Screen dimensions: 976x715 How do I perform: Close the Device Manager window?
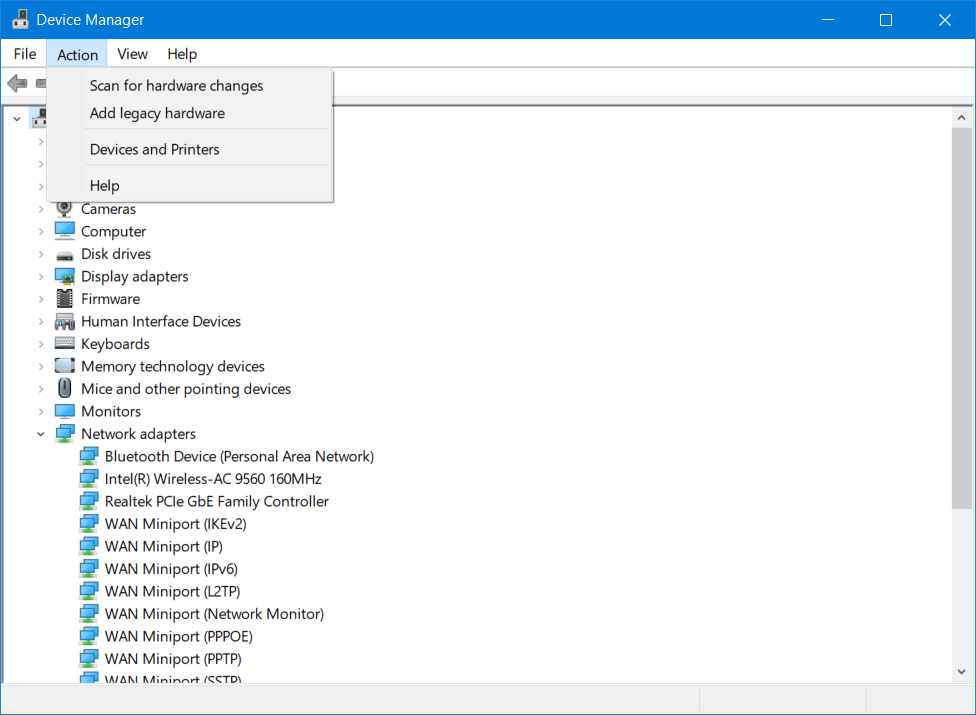944,20
